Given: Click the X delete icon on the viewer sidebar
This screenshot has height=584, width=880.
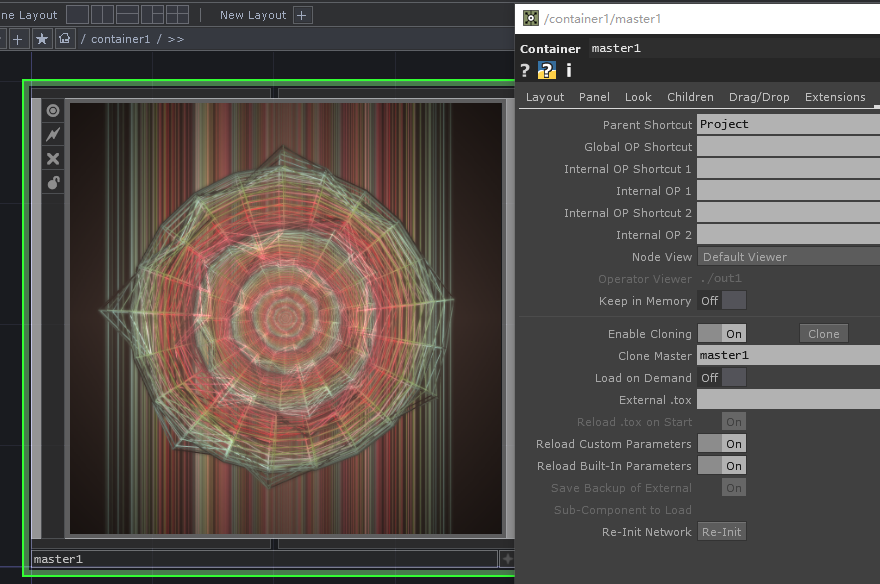Looking at the screenshot, I should 52,158.
